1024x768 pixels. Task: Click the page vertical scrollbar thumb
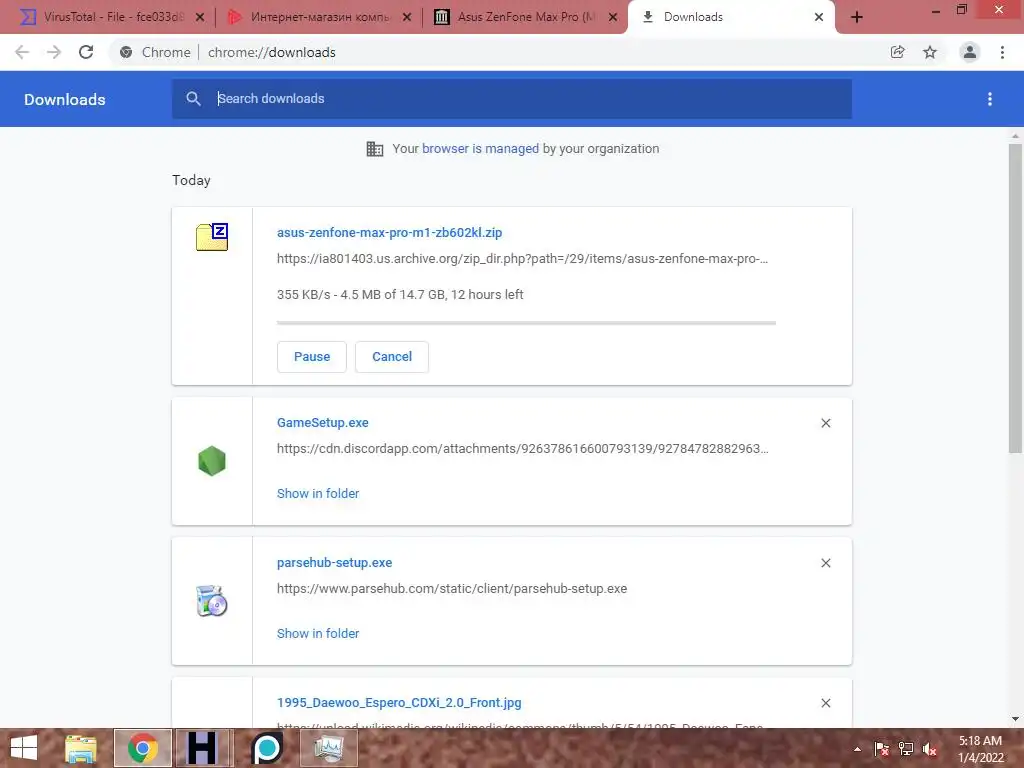(1015, 298)
